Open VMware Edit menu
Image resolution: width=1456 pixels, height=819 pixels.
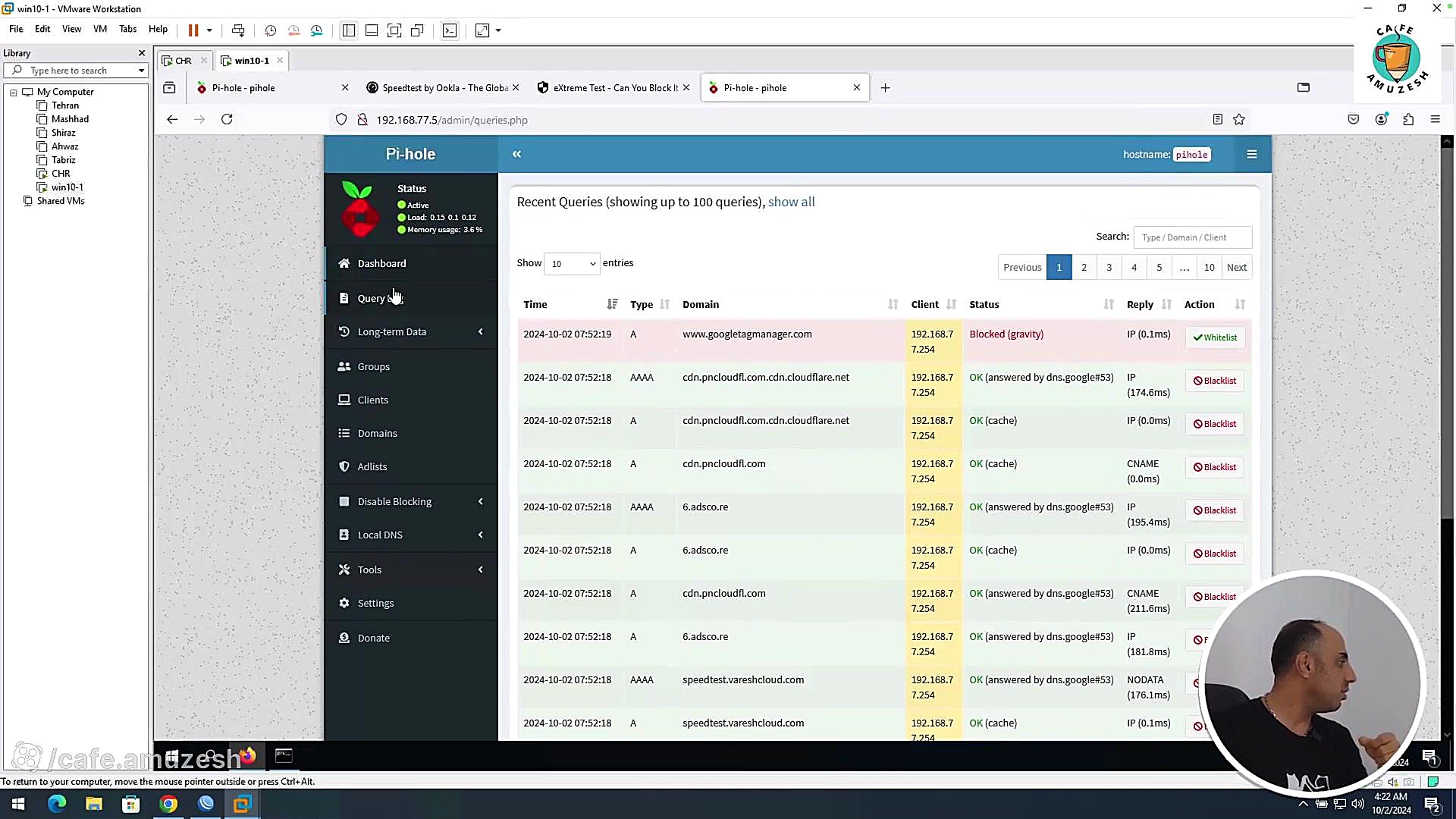click(x=42, y=29)
